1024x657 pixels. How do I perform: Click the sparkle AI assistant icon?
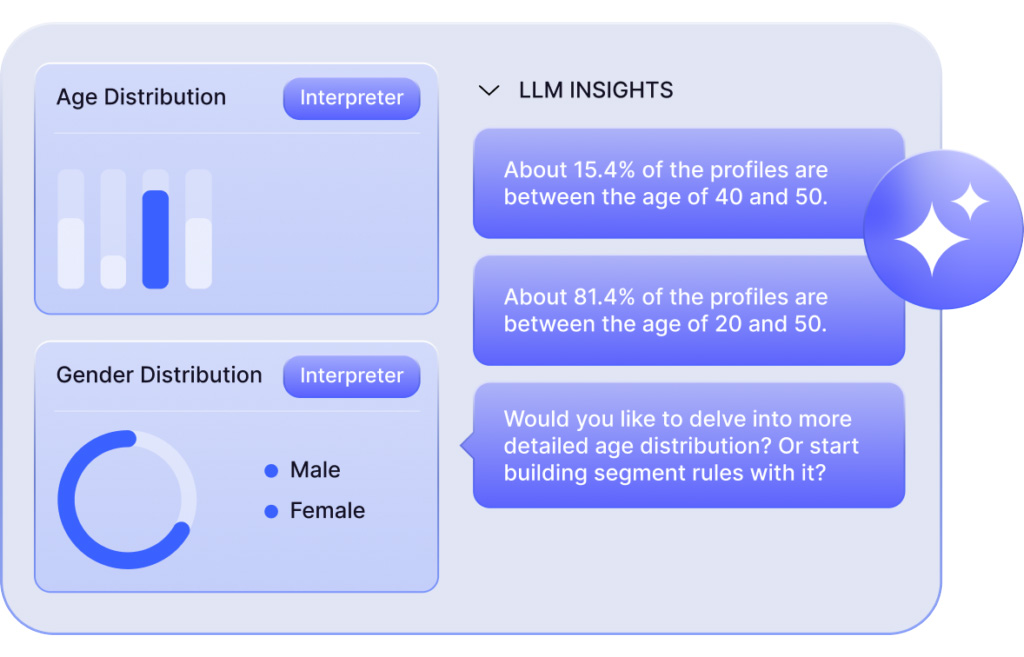click(943, 230)
